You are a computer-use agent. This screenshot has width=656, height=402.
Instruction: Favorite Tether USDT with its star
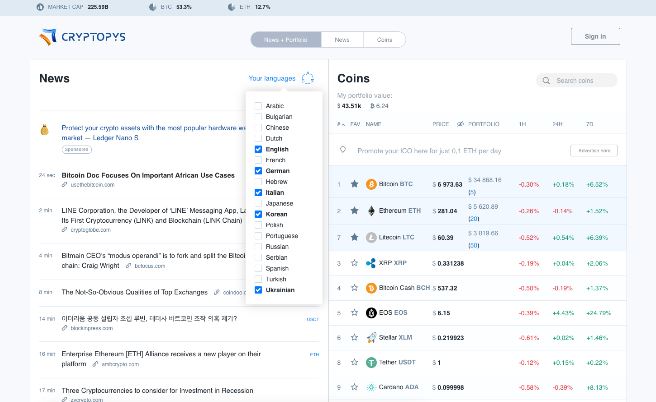coord(354,362)
